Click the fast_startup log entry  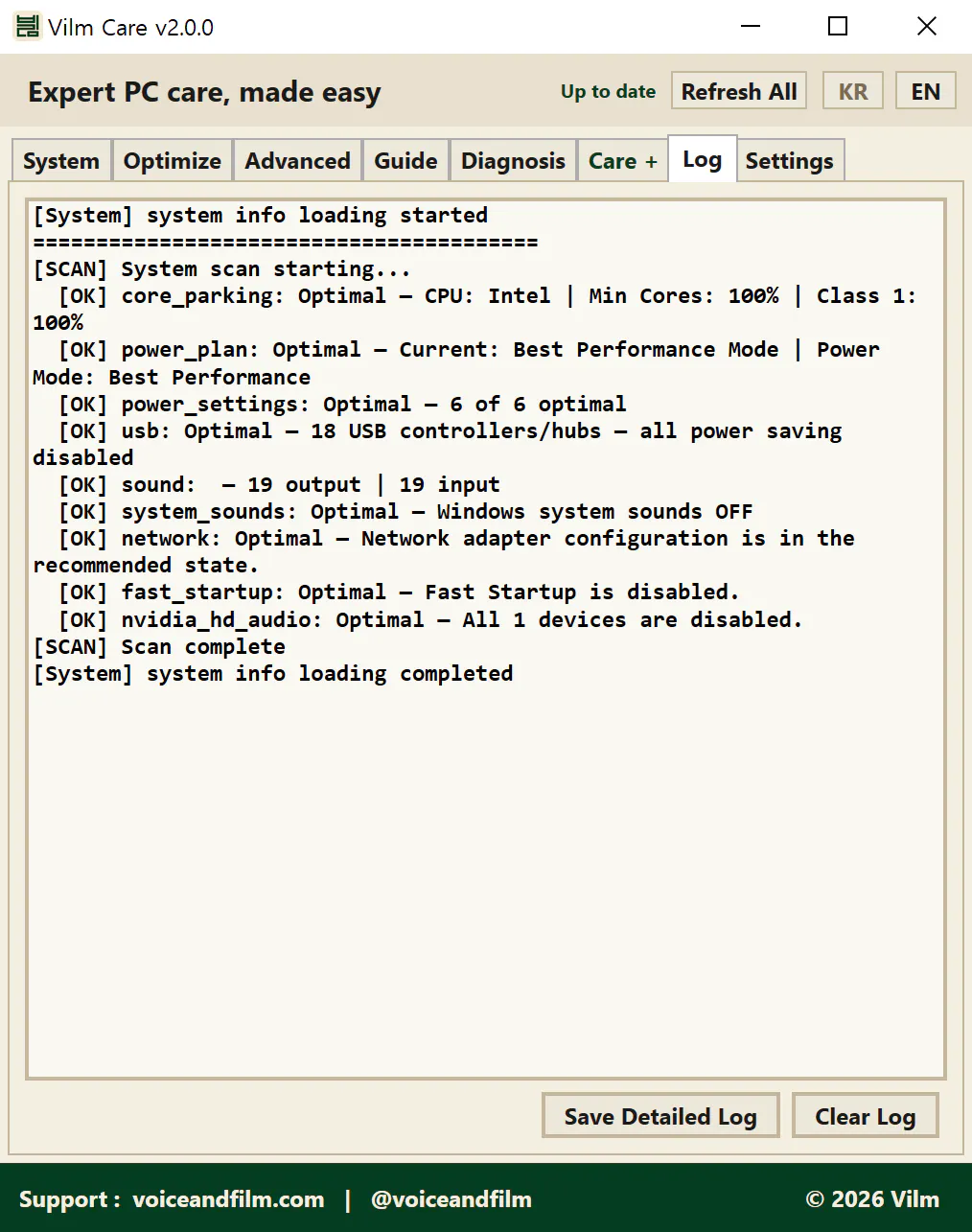pyautogui.click(x=399, y=592)
